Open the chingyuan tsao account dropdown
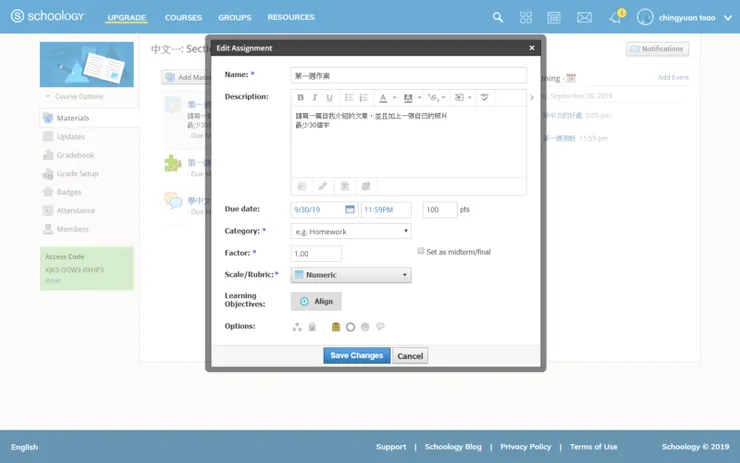The image size is (740, 463). click(x=684, y=17)
